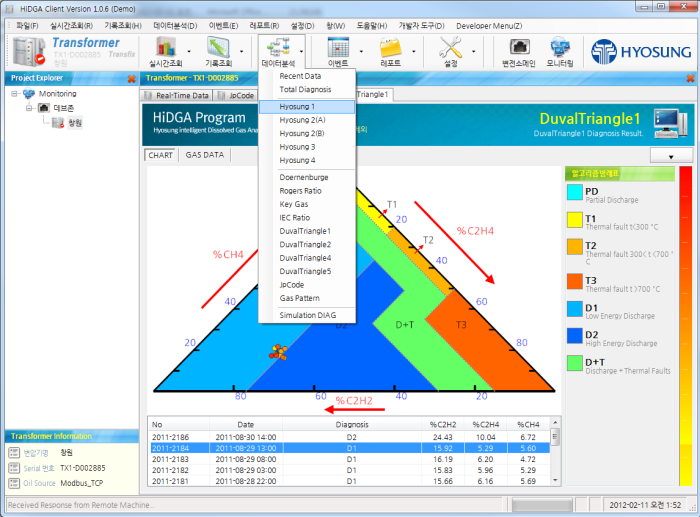Click the 데이터분석 data analysis icon
700x517 pixels.
[278, 46]
